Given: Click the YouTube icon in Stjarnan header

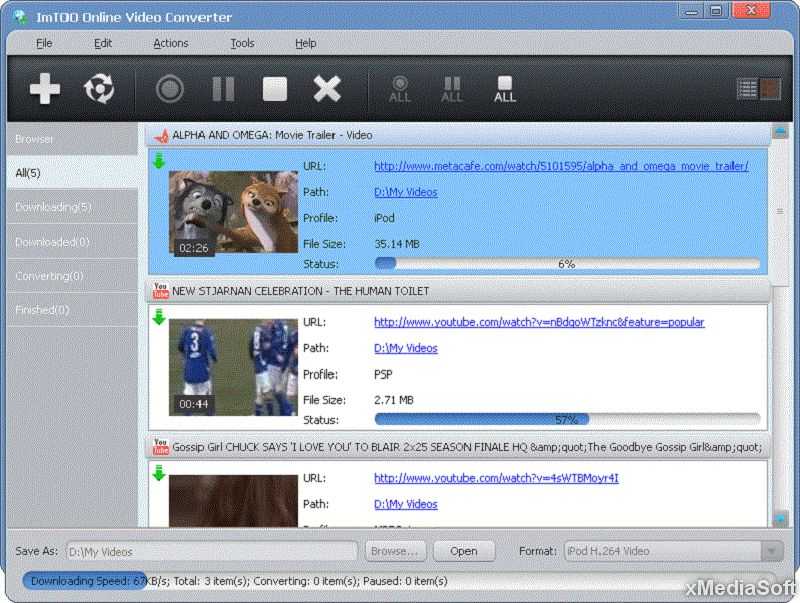Looking at the screenshot, I should click(x=161, y=291).
